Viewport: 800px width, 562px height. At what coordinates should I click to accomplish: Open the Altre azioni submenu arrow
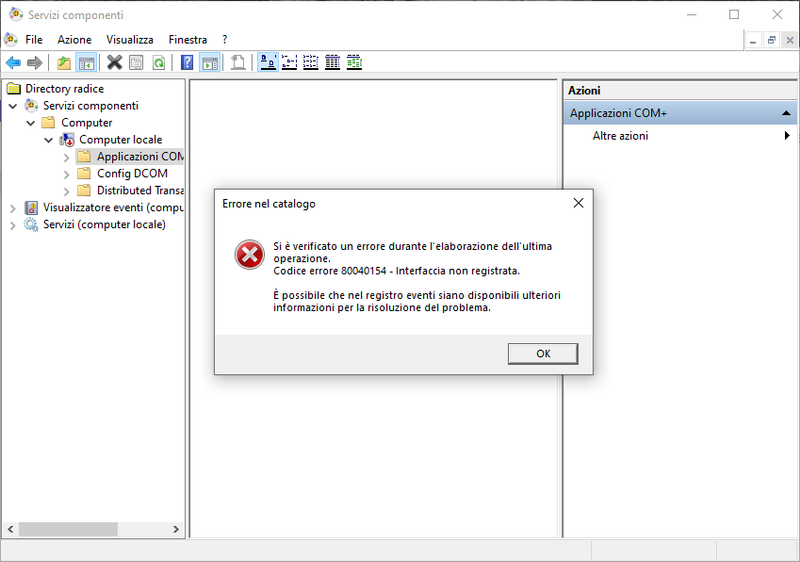[x=787, y=136]
